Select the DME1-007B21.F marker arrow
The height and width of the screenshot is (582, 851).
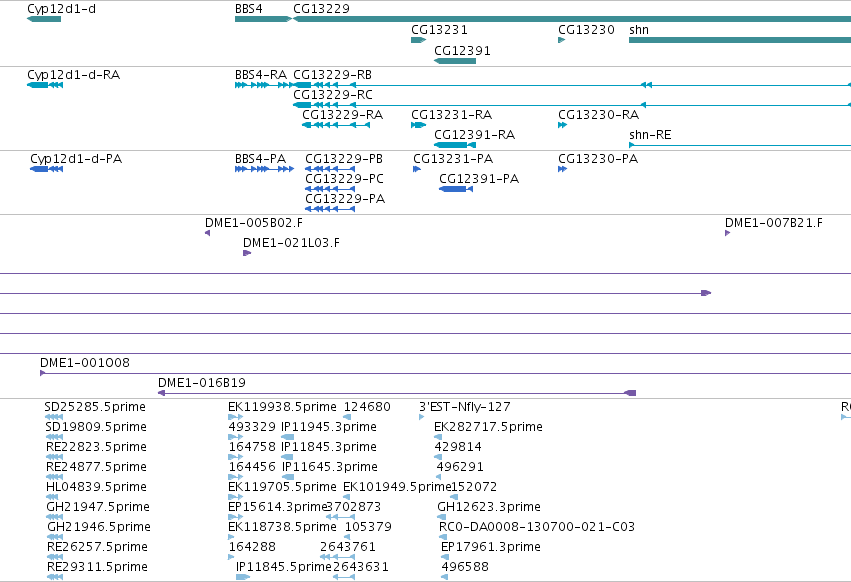(727, 233)
